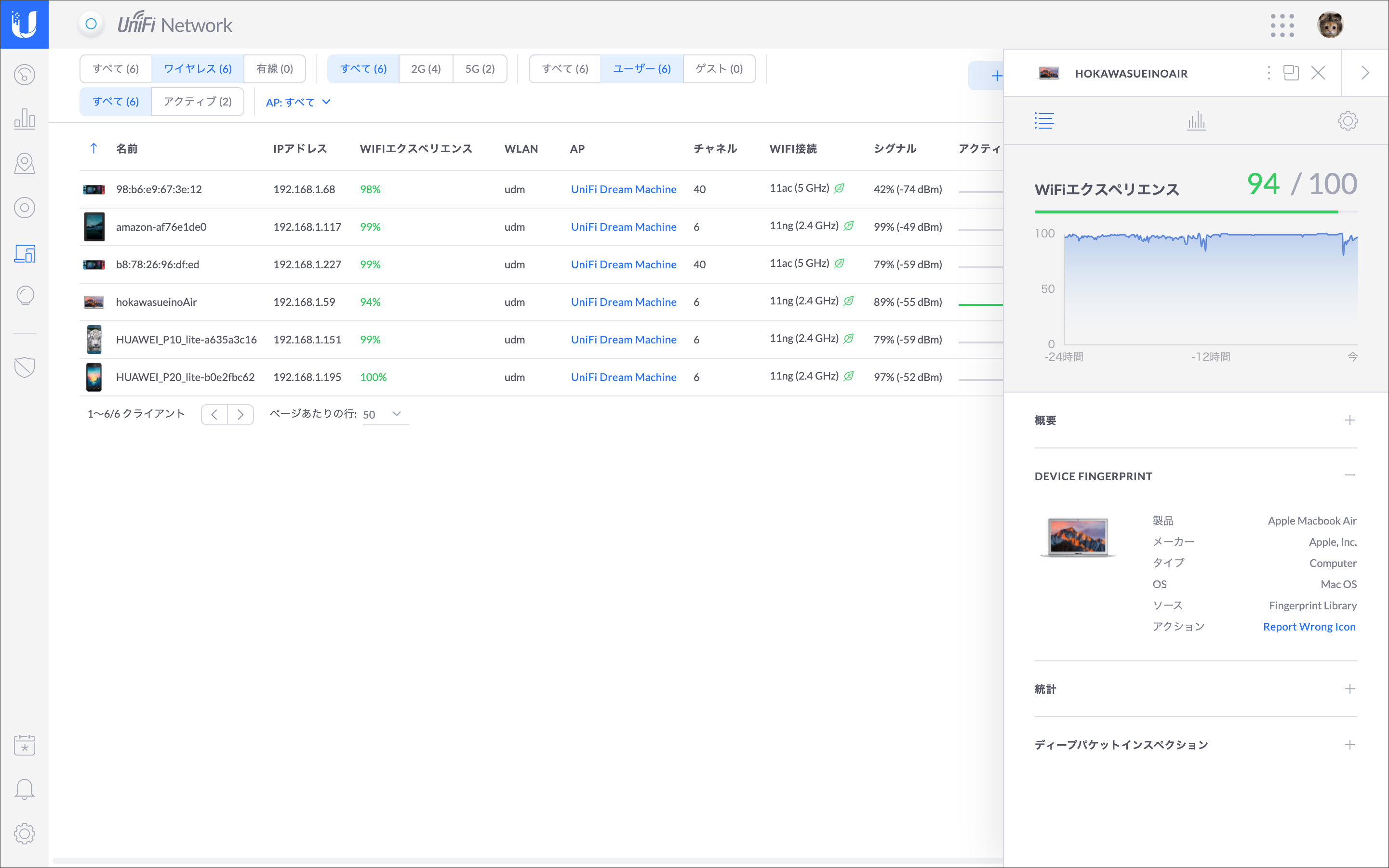Click device icon for 98:b6:e9:67:3e:12
The width and height of the screenshot is (1389, 868).
click(93, 189)
